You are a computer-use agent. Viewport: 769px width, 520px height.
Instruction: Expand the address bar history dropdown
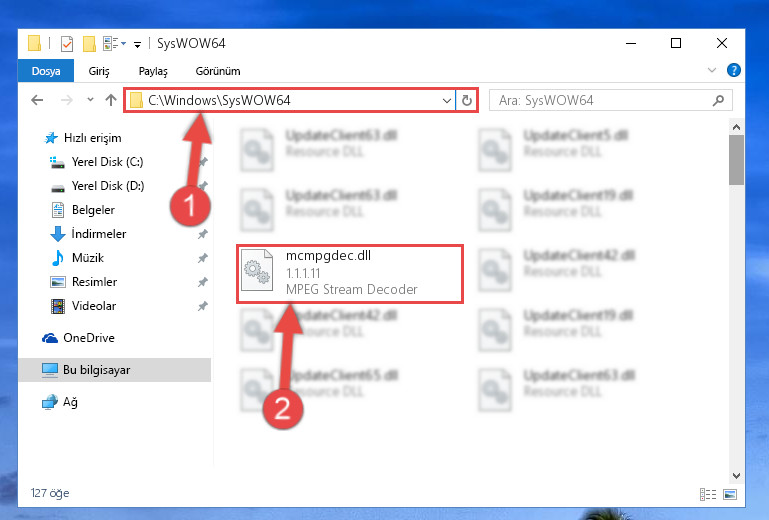(x=446, y=101)
